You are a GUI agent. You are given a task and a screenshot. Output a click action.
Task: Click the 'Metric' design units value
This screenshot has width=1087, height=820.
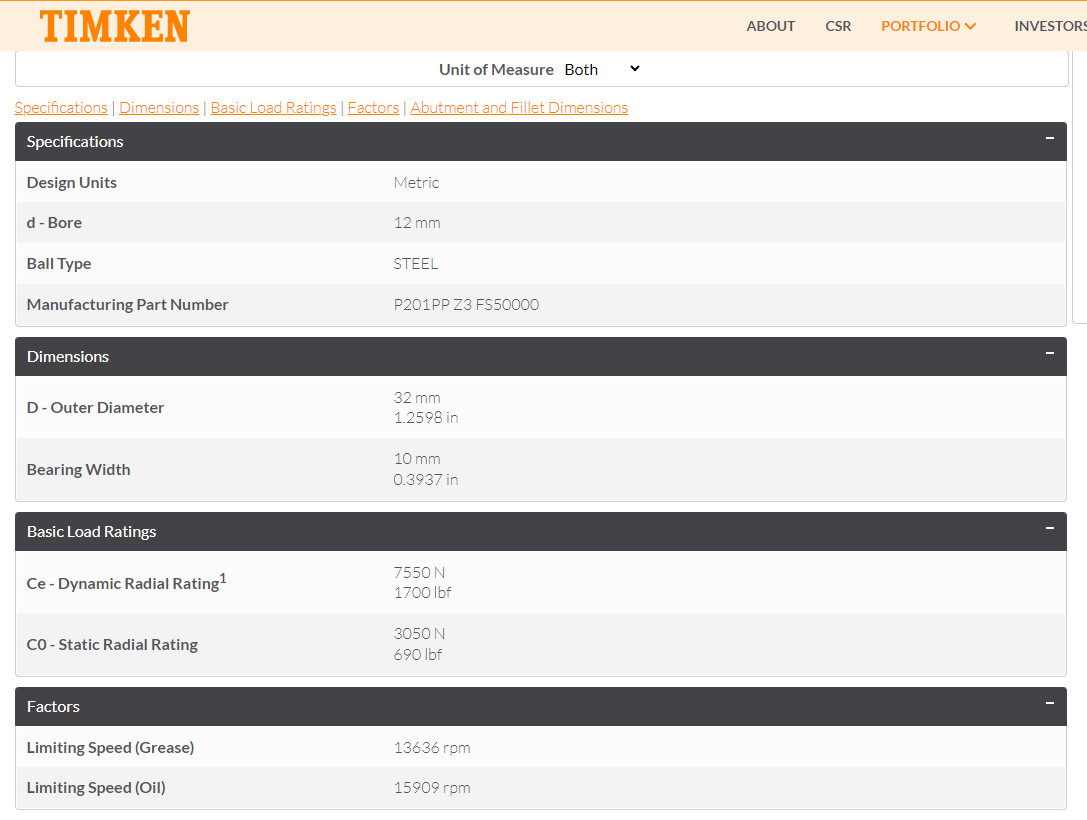coord(416,182)
